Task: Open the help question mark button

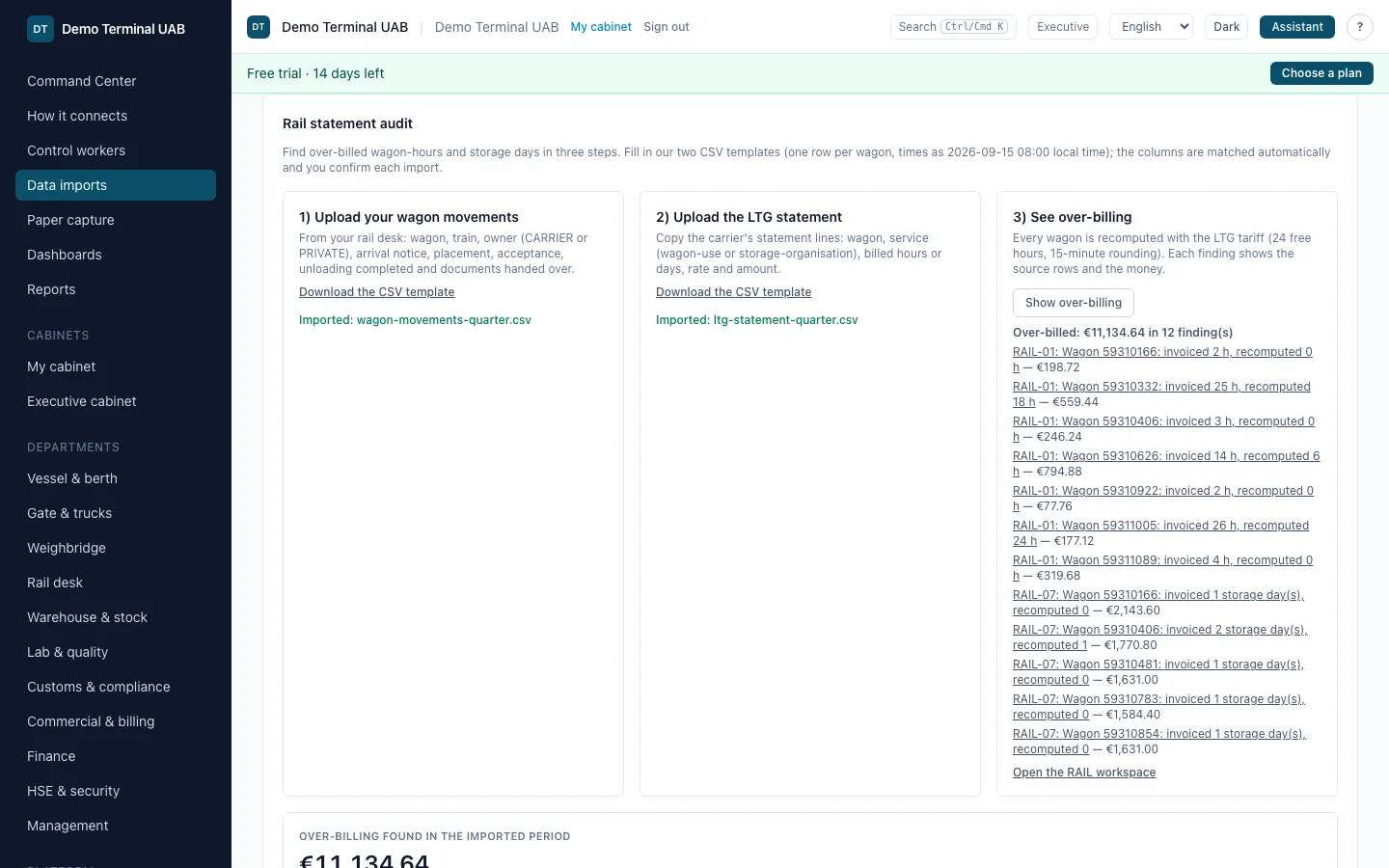Action: click(1360, 27)
